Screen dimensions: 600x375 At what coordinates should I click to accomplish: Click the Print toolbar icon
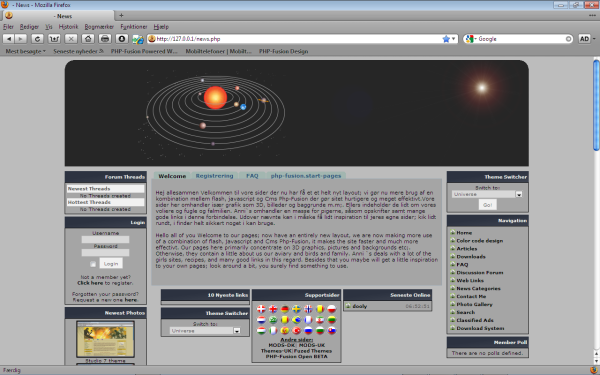point(105,39)
